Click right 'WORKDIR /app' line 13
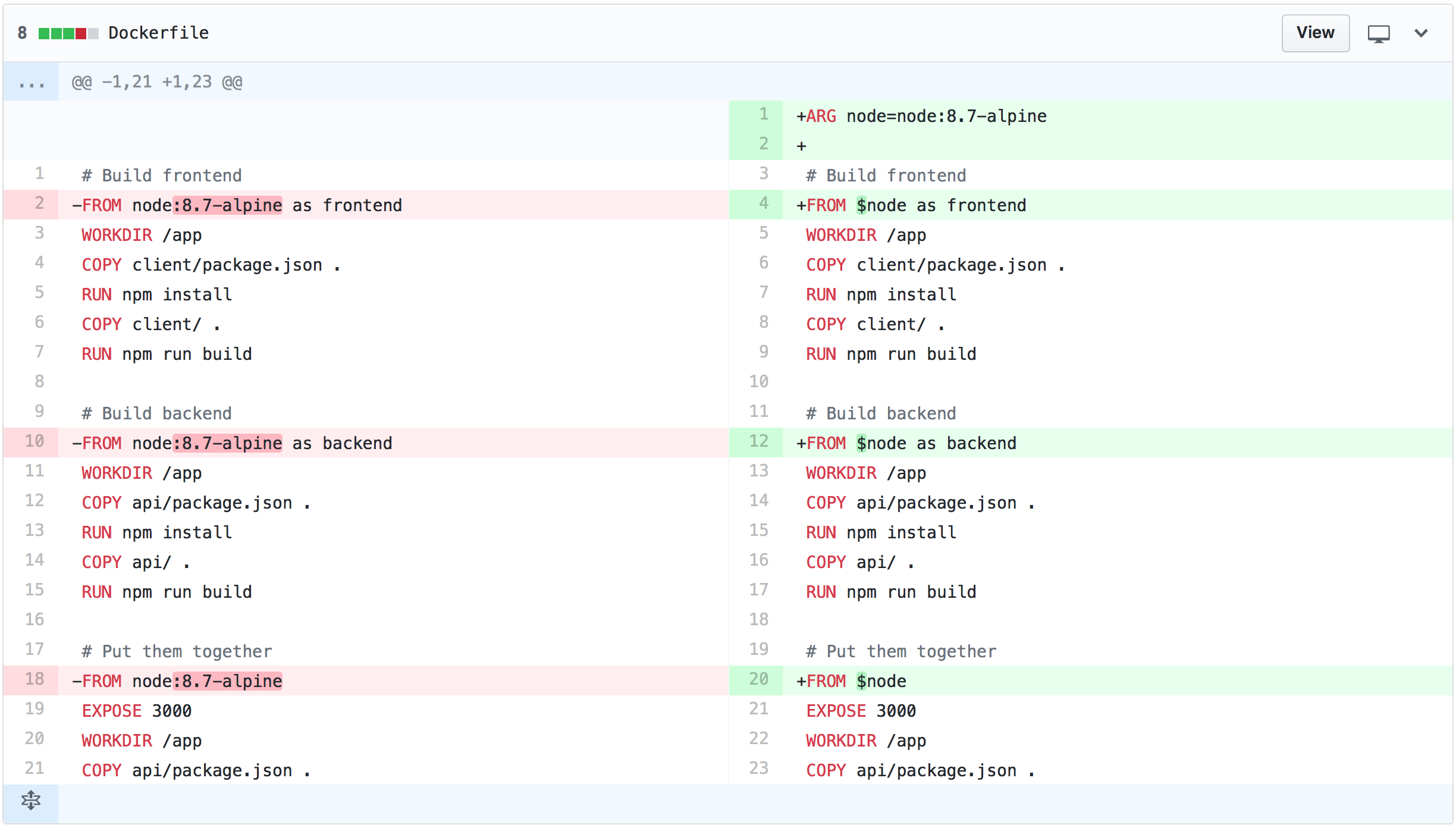Image resolution: width=1456 pixels, height=828 pixels. pos(866,473)
